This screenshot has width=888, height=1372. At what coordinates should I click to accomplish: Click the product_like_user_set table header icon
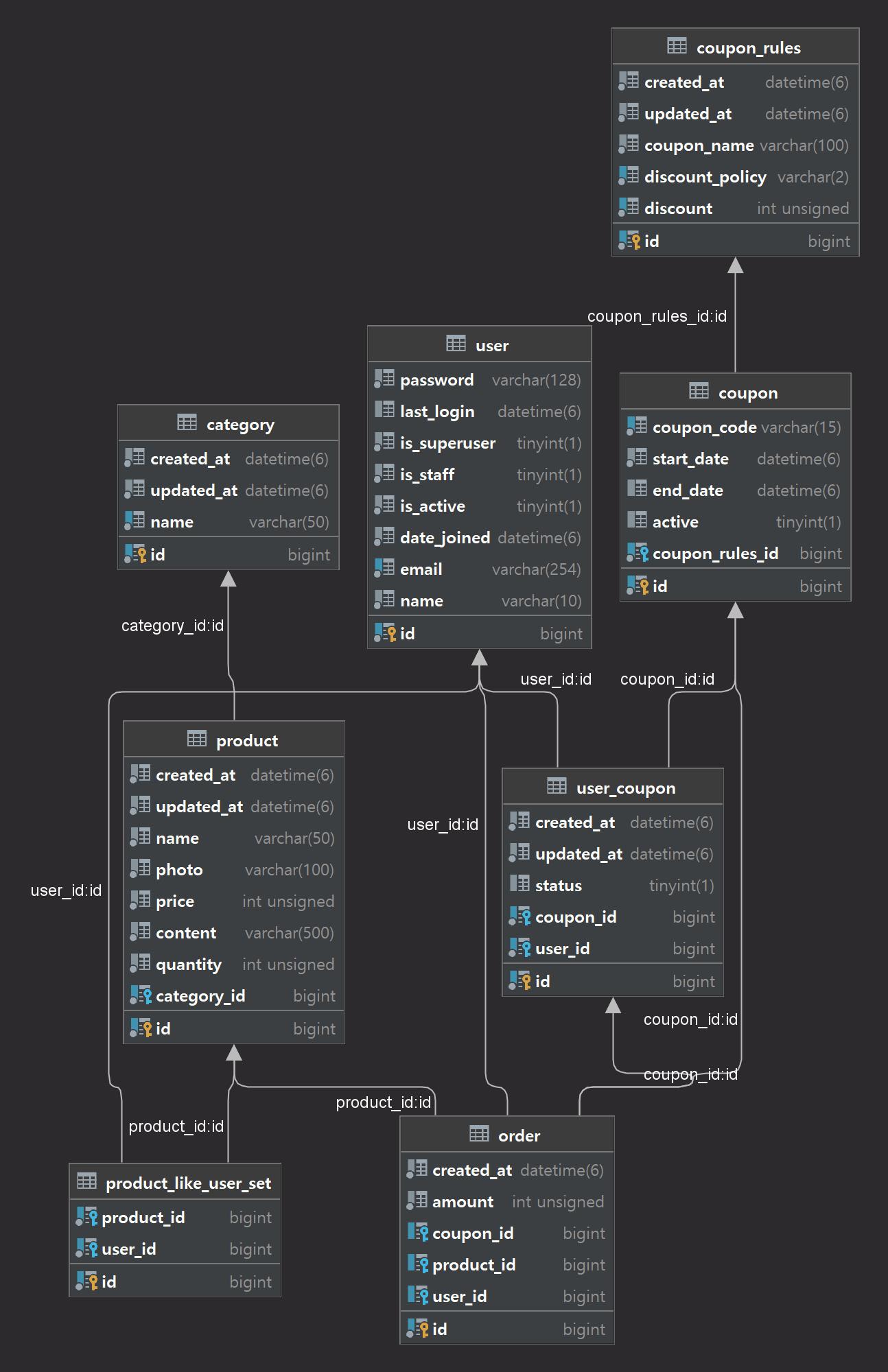coord(86,1181)
